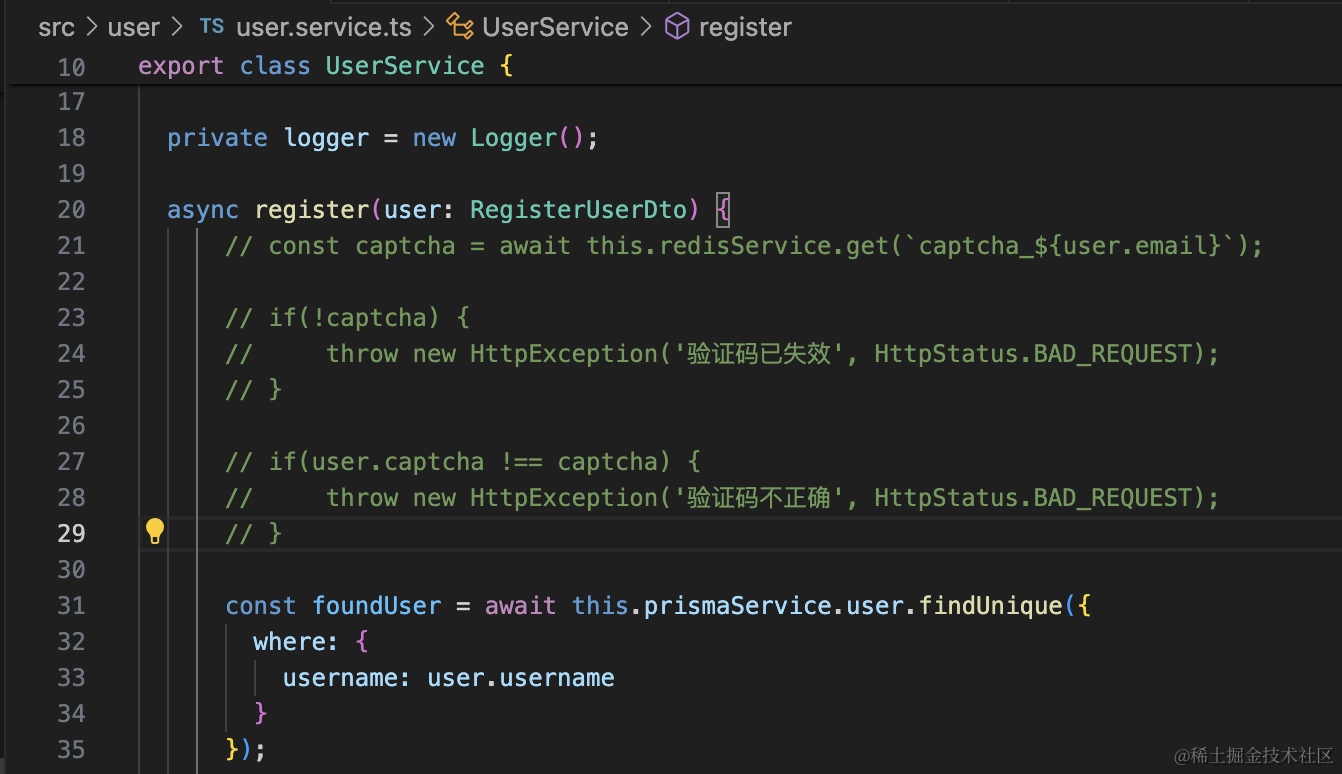This screenshot has width=1342, height=774.
Task: Select line 20 via its line number
Action: tap(71, 210)
